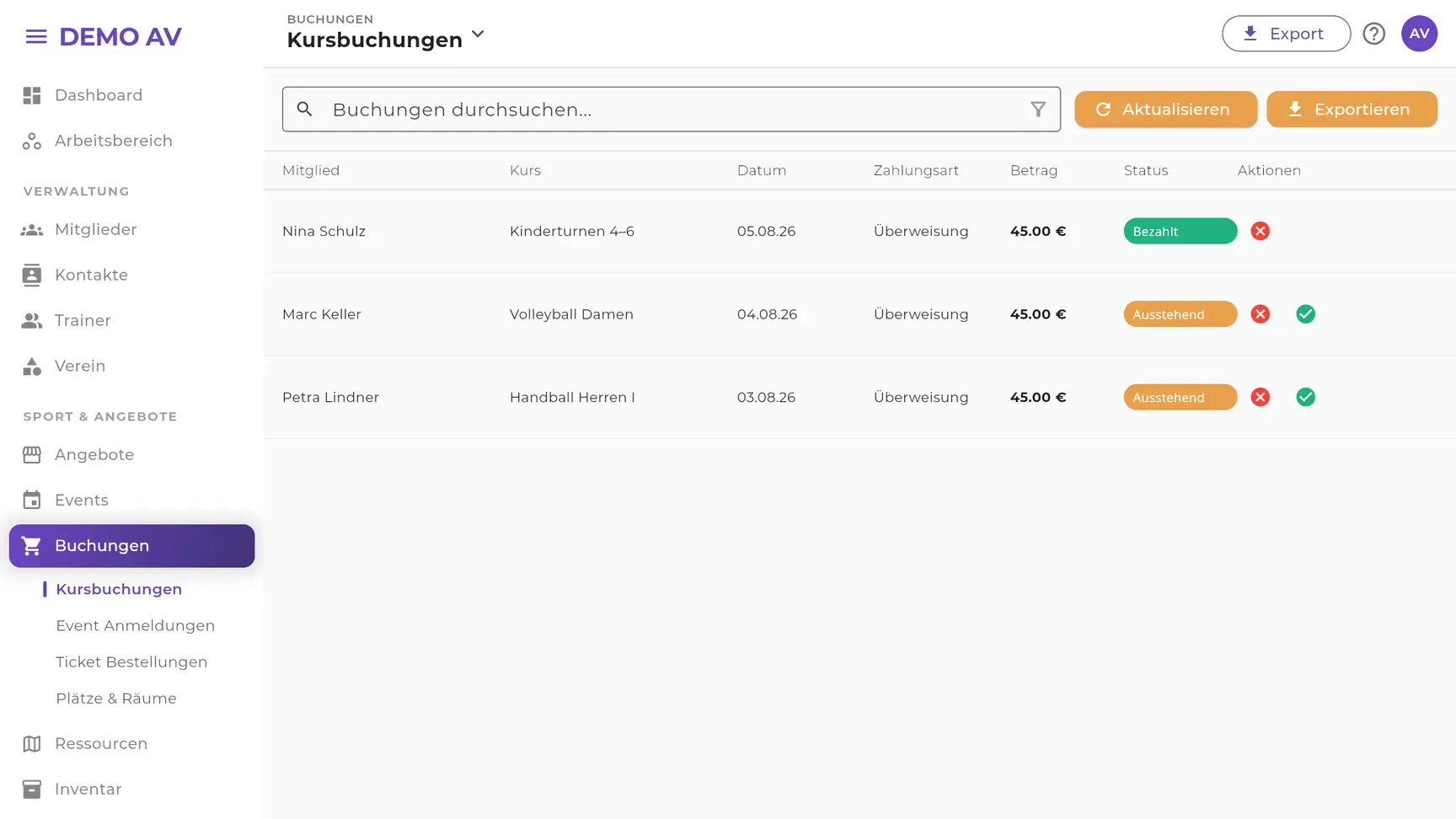Cancel Marc Keller booking with red X
The image size is (1456, 819).
1261,314
